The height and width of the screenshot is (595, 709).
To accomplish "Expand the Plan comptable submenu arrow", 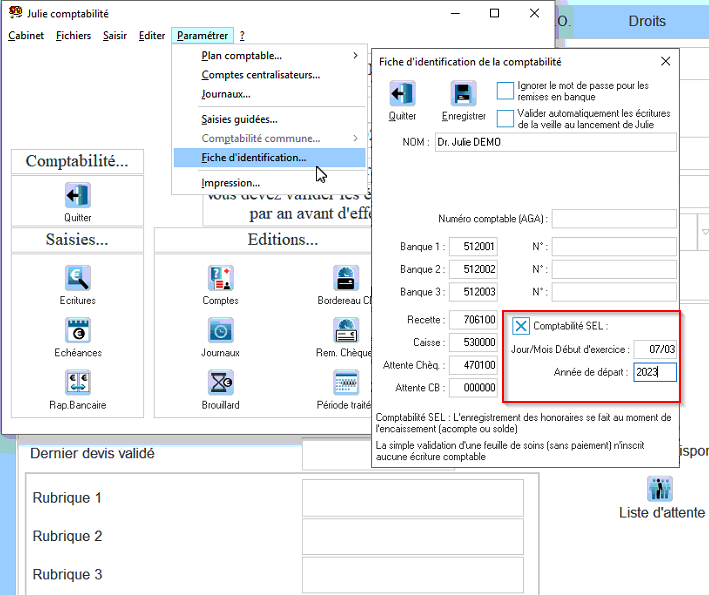I will [x=355, y=56].
